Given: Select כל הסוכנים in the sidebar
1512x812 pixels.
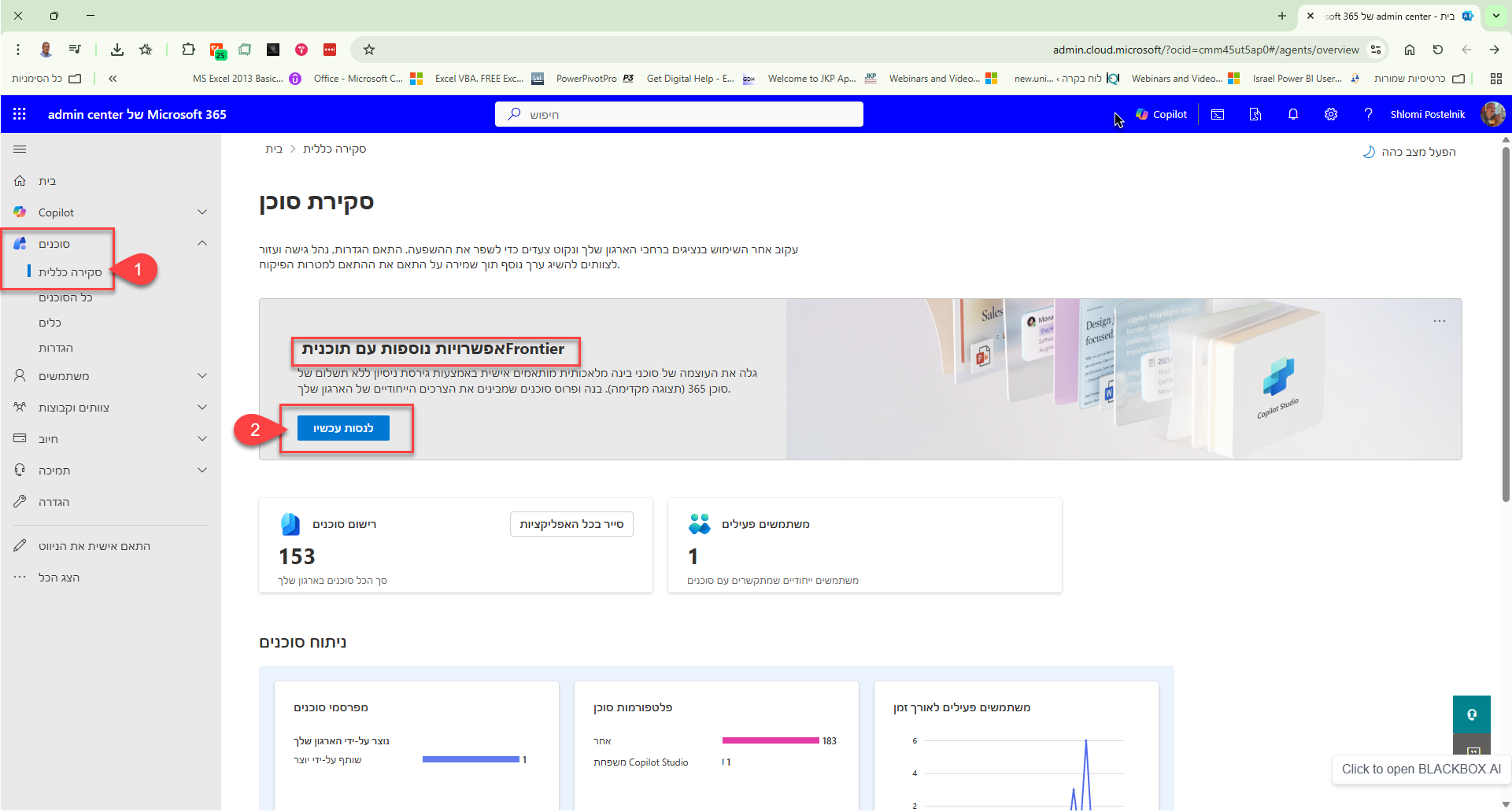Looking at the screenshot, I should point(65,297).
